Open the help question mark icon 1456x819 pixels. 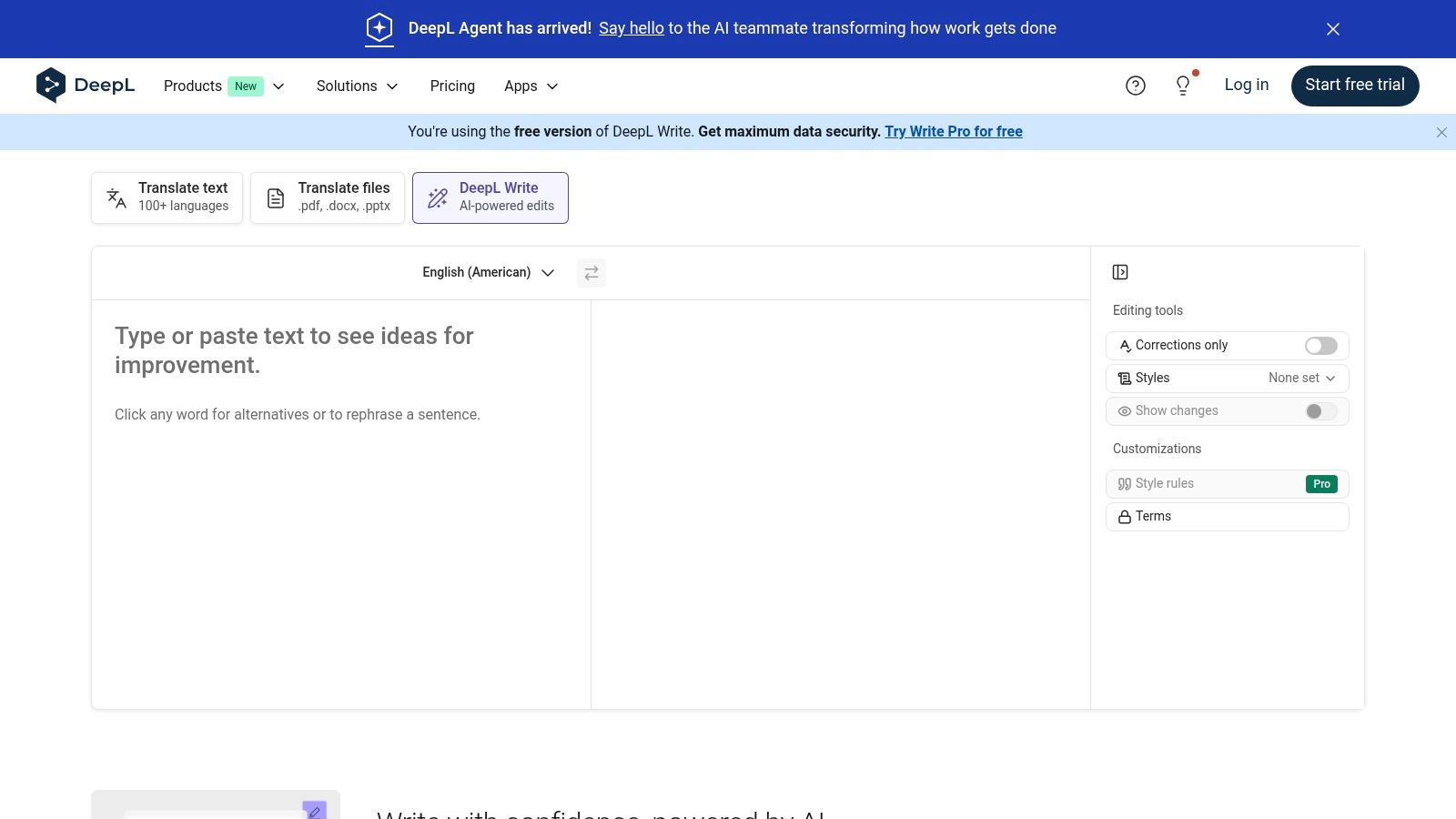[x=1135, y=86]
